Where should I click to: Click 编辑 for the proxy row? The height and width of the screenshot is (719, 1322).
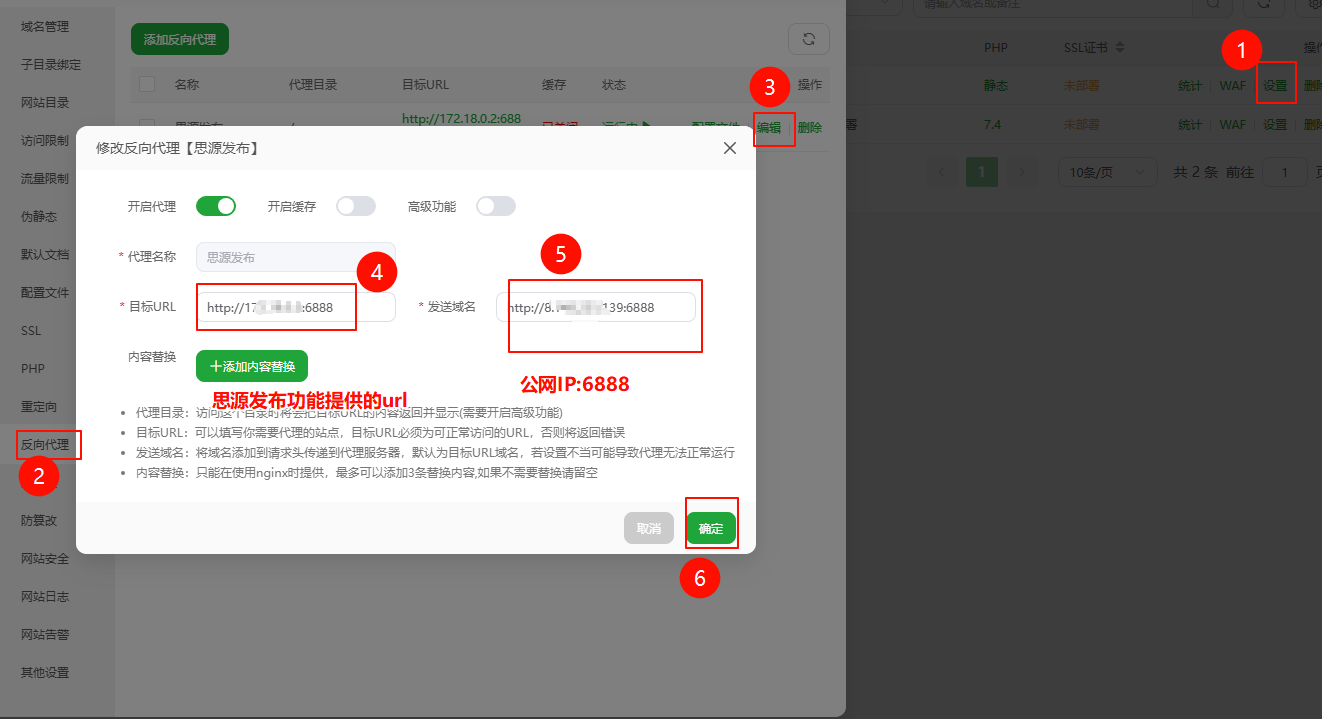[769, 127]
